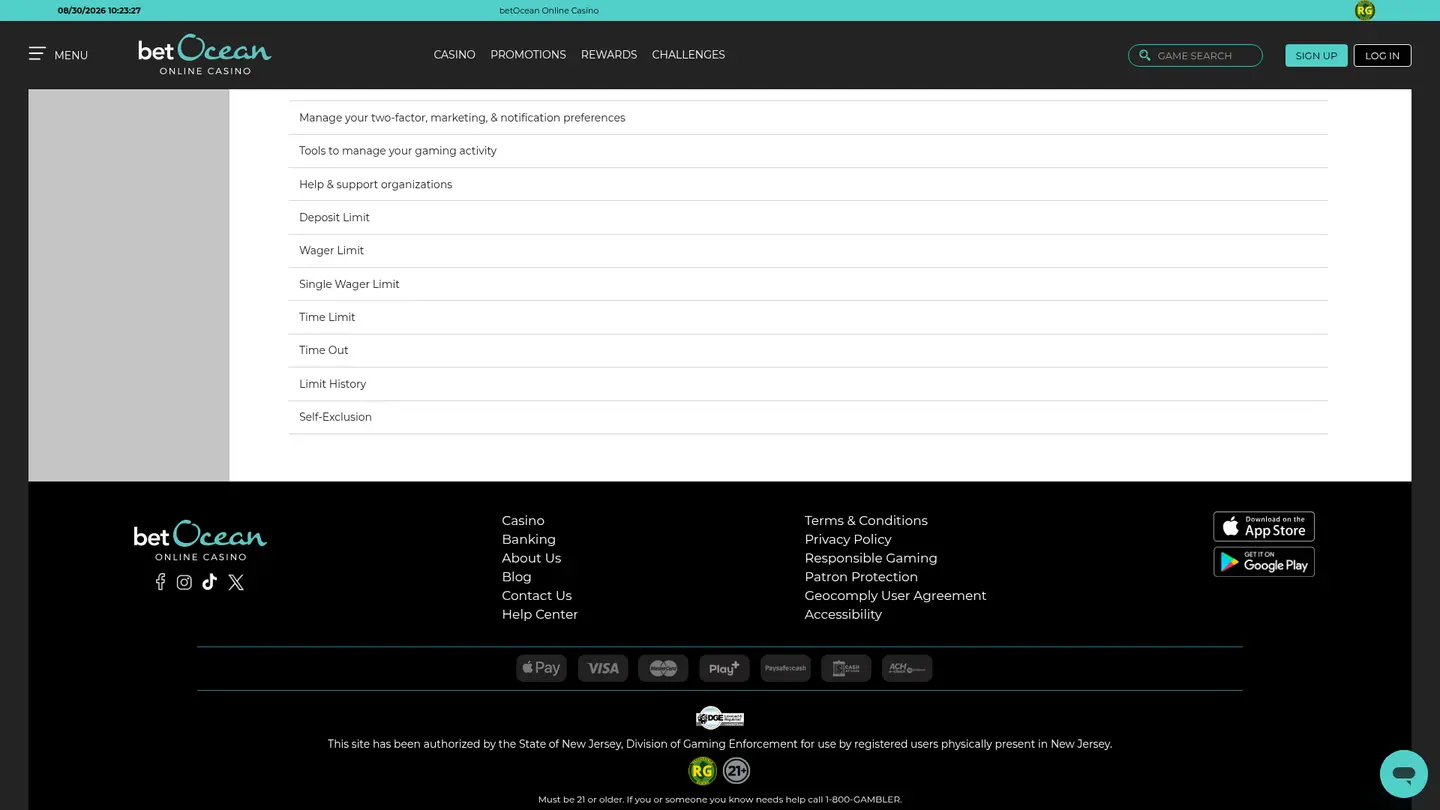
Task: Open the Accessibility footer link
Action: click(843, 615)
